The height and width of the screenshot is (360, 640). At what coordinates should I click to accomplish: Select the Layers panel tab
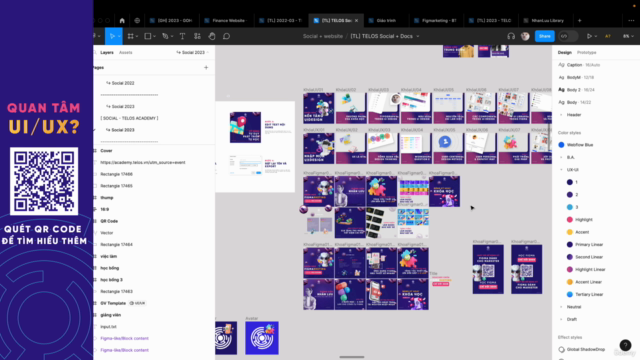pos(107,53)
